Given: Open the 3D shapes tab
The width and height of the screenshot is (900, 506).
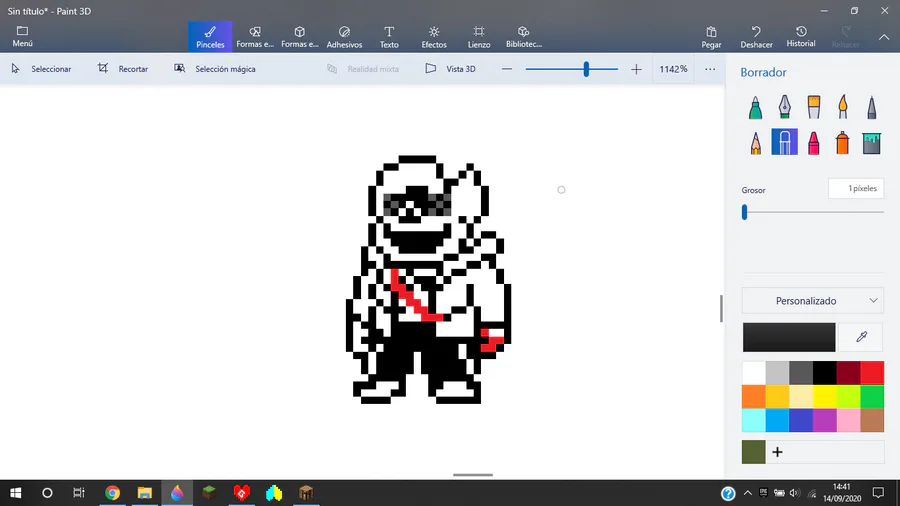Looking at the screenshot, I should click(x=300, y=37).
